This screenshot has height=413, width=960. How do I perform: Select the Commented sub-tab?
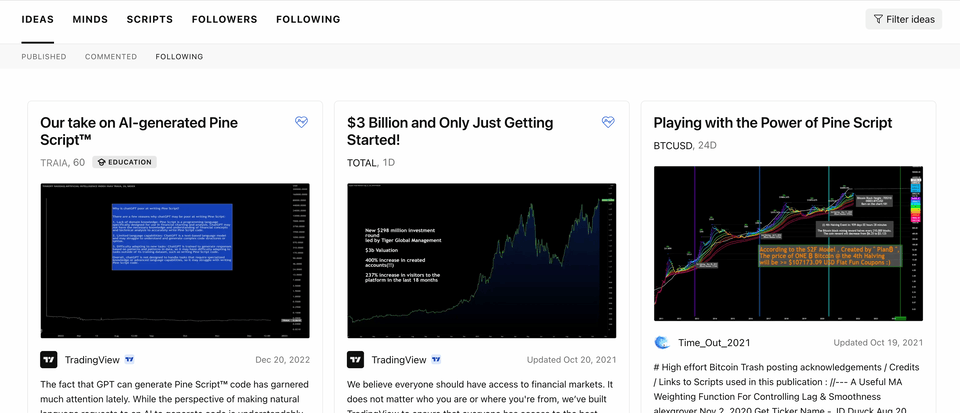[x=111, y=57]
